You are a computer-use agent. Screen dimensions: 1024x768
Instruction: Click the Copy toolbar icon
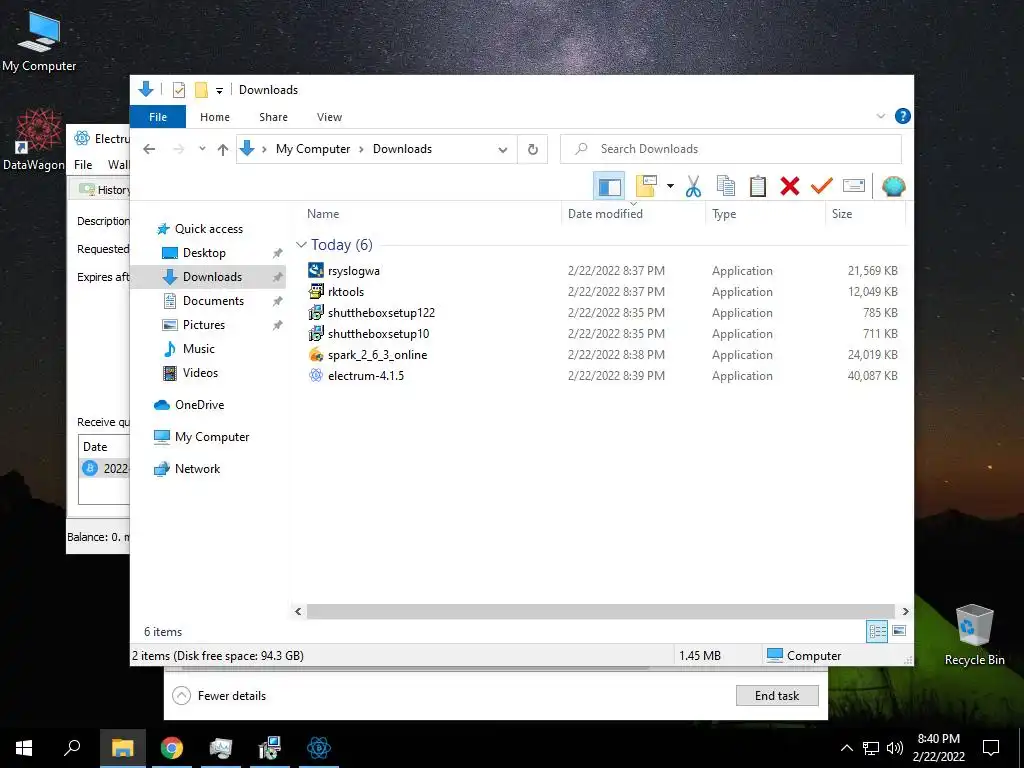coord(726,186)
